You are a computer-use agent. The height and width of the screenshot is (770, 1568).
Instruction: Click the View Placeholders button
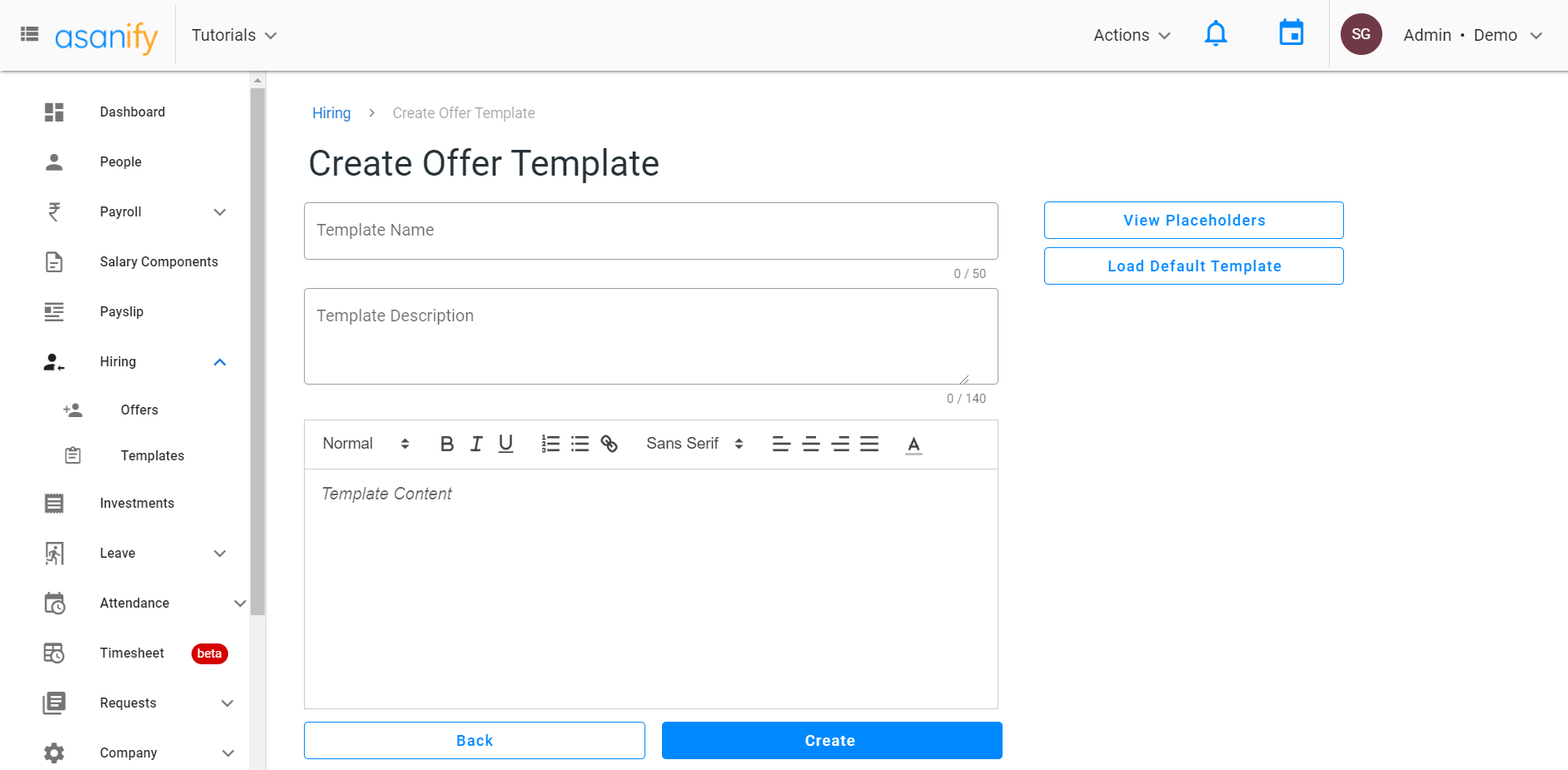[x=1193, y=220]
